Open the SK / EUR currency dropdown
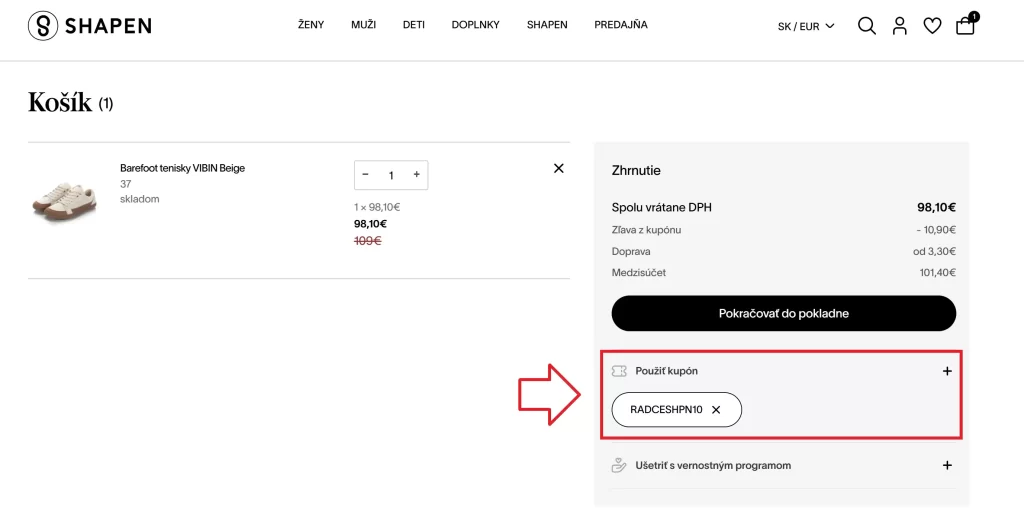Screen dimensions: 1024x524 point(806,26)
